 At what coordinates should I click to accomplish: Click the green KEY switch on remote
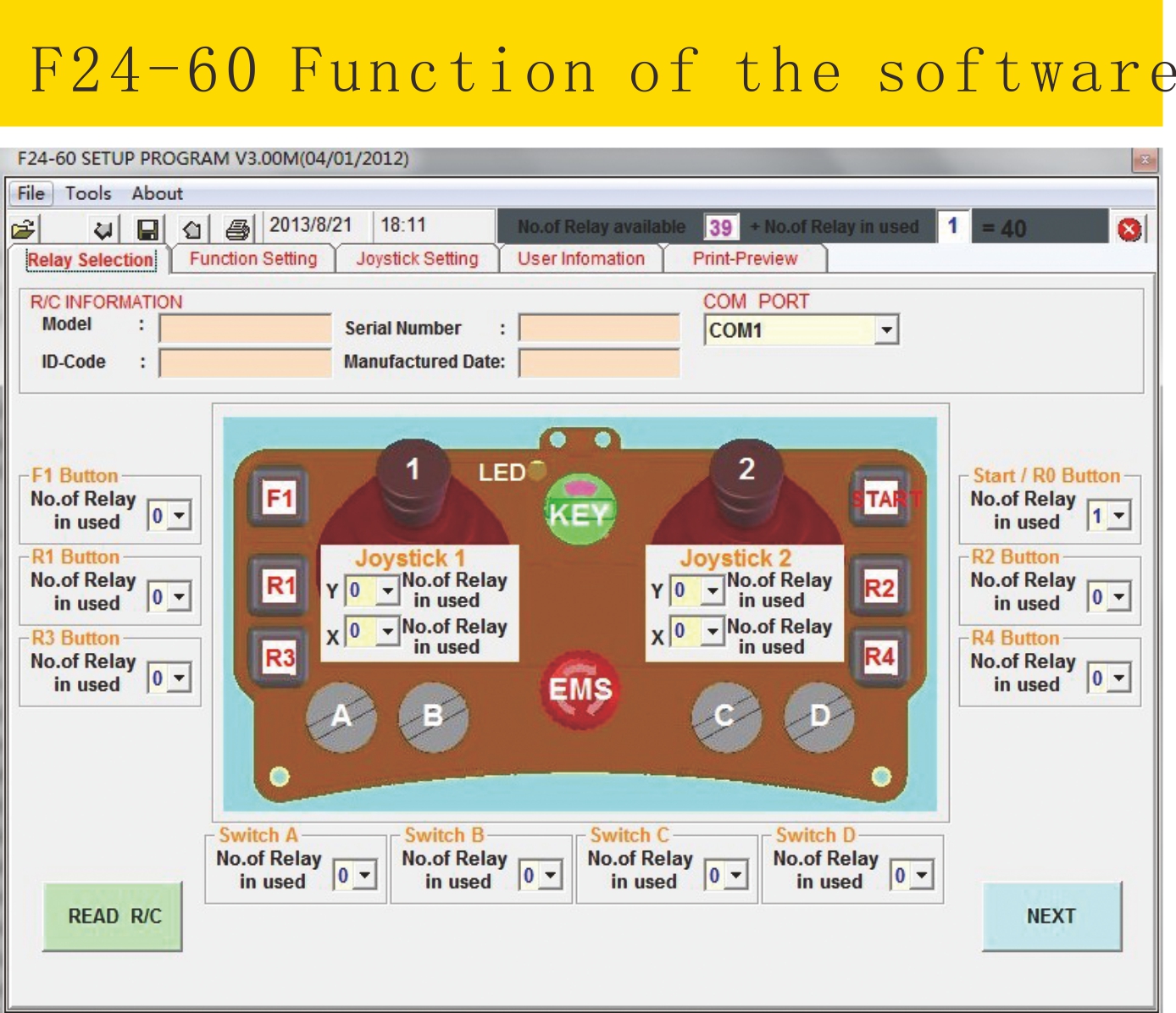580,510
